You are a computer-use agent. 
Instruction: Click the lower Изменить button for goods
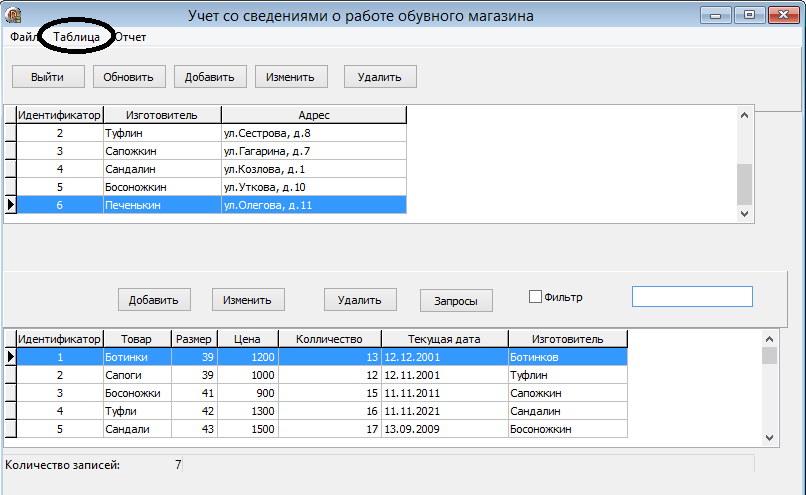click(x=248, y=300)
